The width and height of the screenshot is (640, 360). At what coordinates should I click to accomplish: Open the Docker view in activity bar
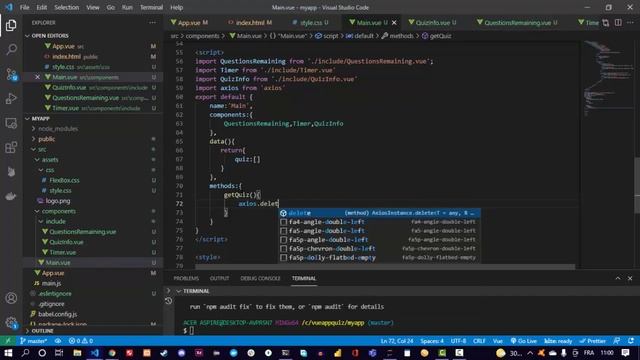(x=11, y=196)
